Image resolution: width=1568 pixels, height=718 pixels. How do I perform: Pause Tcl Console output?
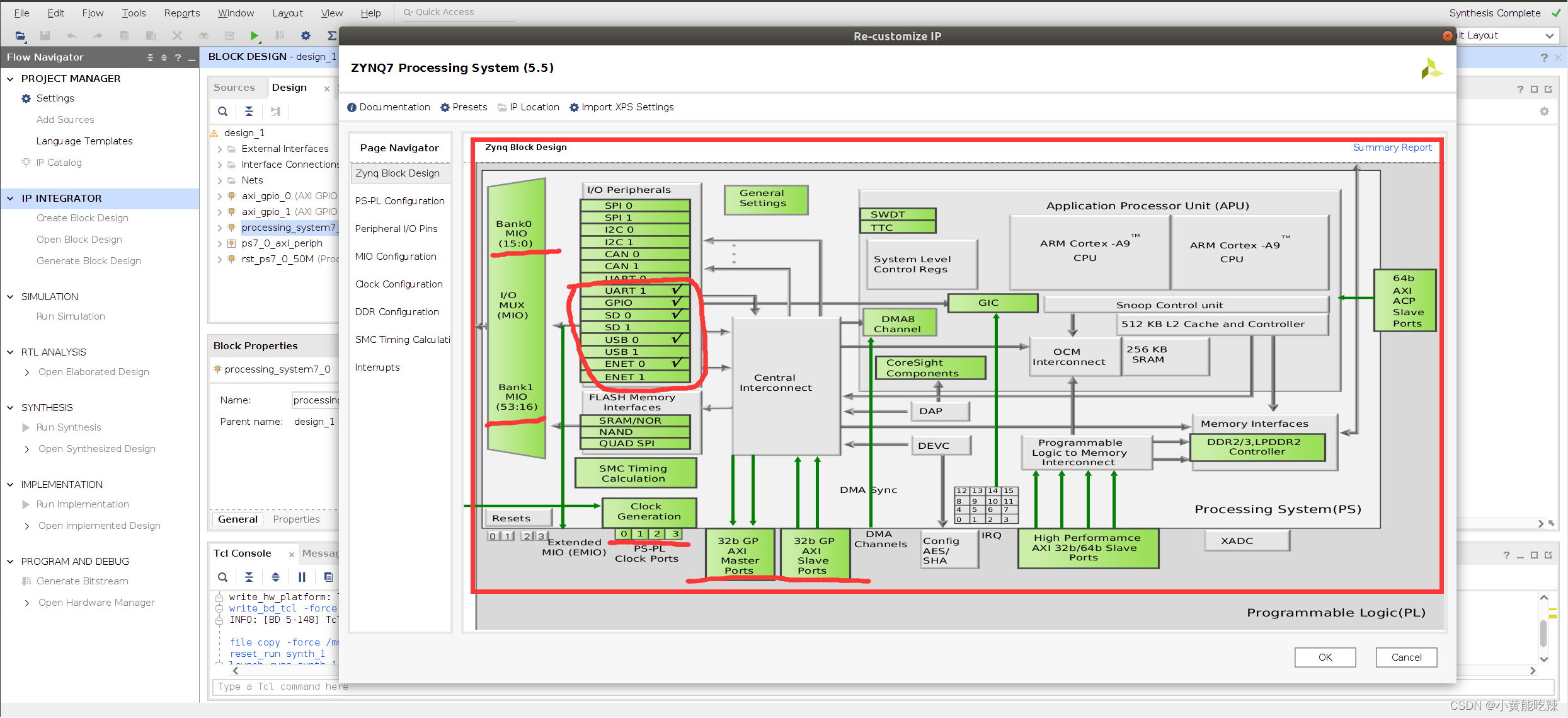302,577
